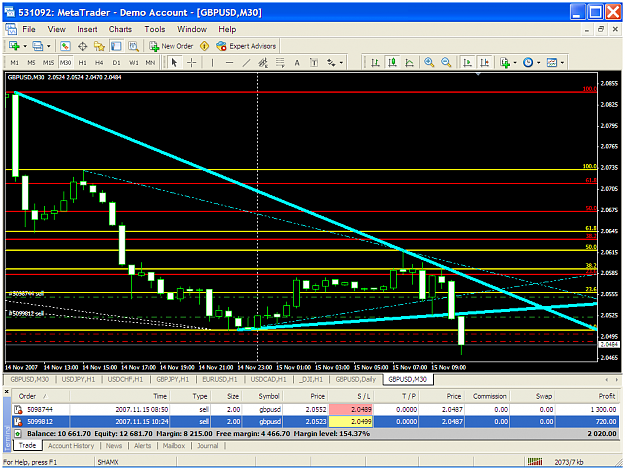Image resolution: width=625 pixels, height=470 pixels.
Task: Switch chart to Bar Chart mode
Action: tap(375, 63)
